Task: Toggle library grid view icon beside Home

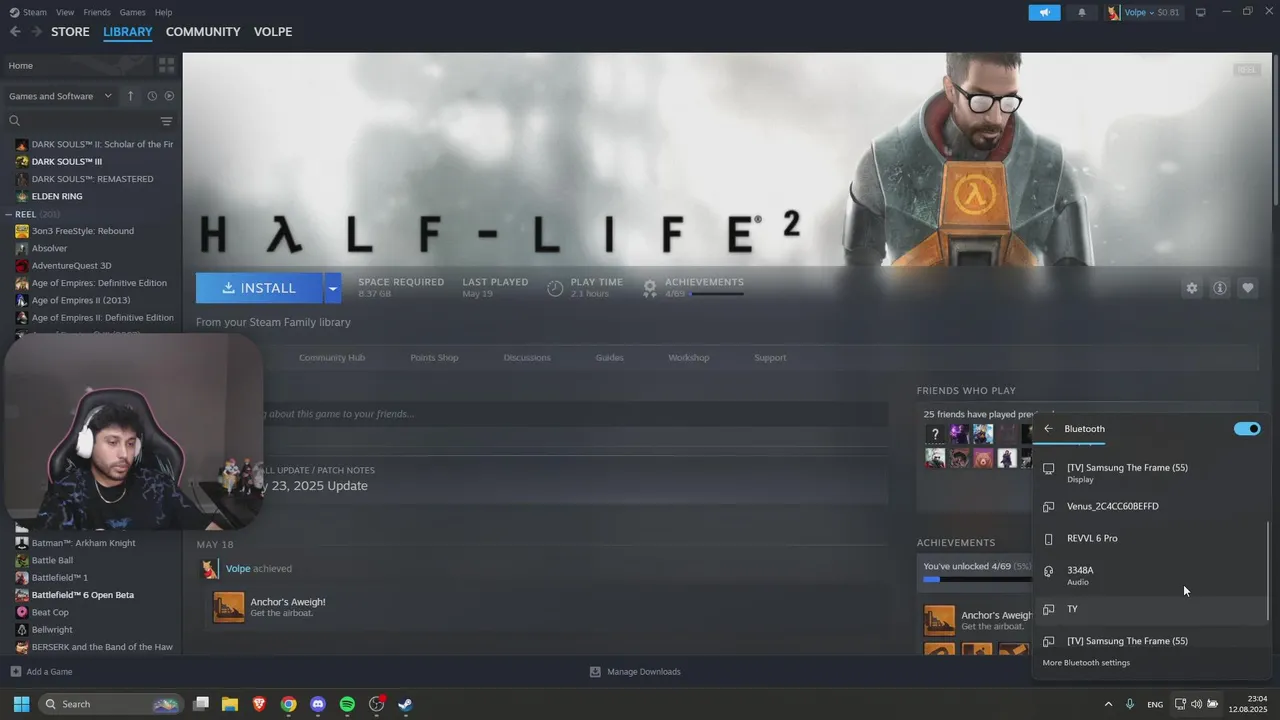Action: pos(166,65)
